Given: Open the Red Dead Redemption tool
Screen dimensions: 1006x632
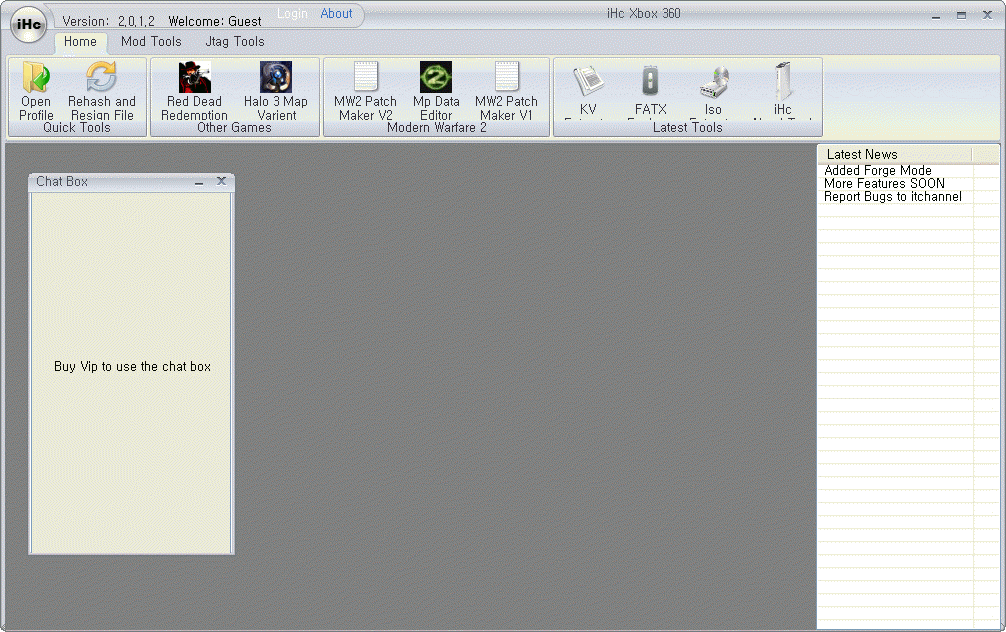Looking at the screenshot, I should click(x=194, y=90).
